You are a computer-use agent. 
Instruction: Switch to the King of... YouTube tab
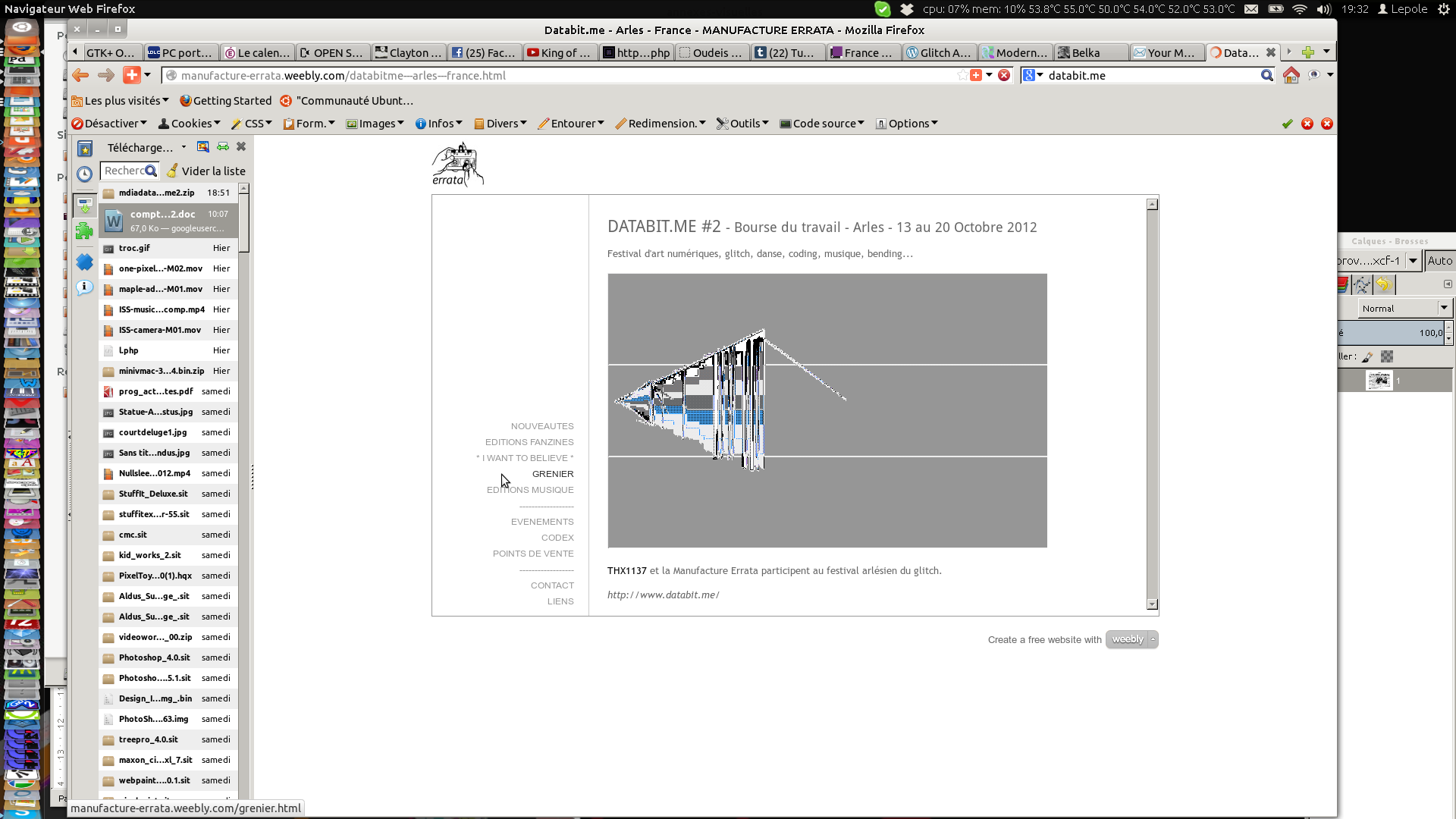560,52
